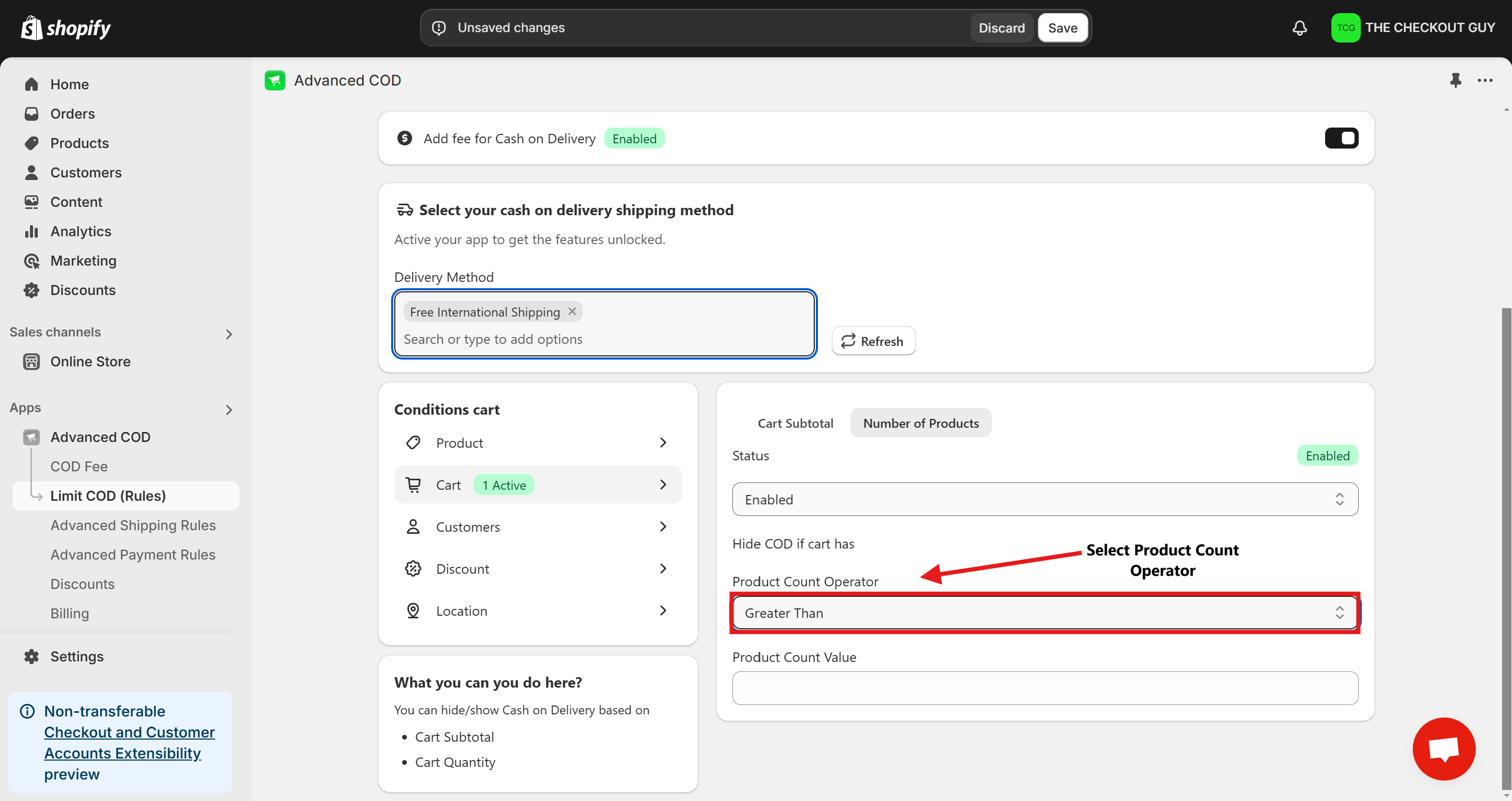The width and height of the screenshot is (1512, 801).
Task: Click the Discounts badge icon in sidebar
Action: (31, 290)
